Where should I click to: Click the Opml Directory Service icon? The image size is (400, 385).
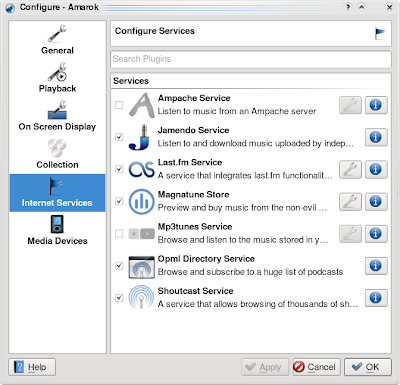(142, 266)
